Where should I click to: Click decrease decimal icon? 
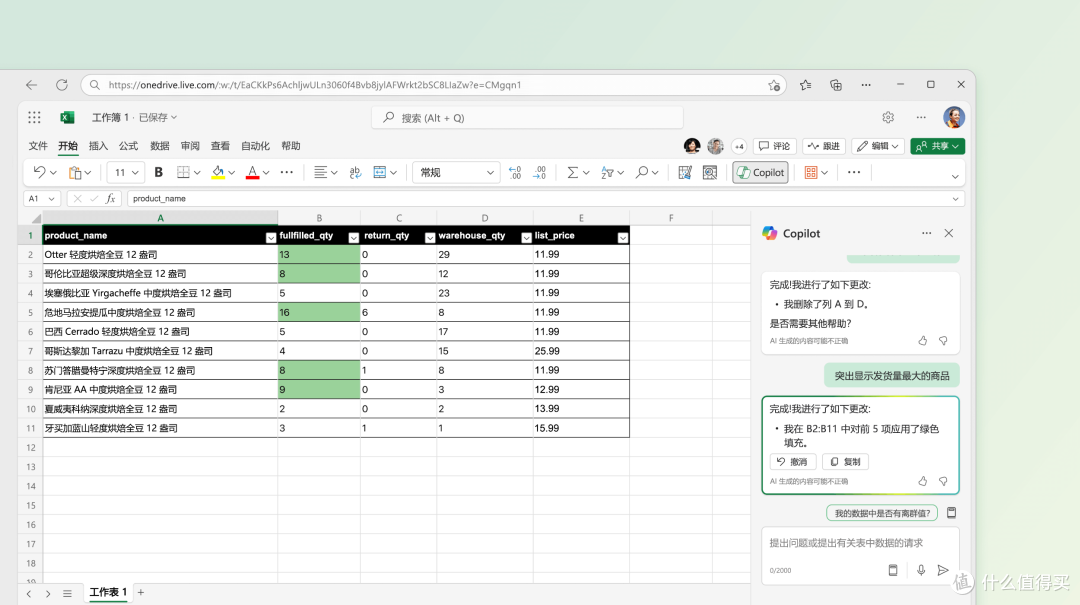pyautogui.click(x=540, y=172)
